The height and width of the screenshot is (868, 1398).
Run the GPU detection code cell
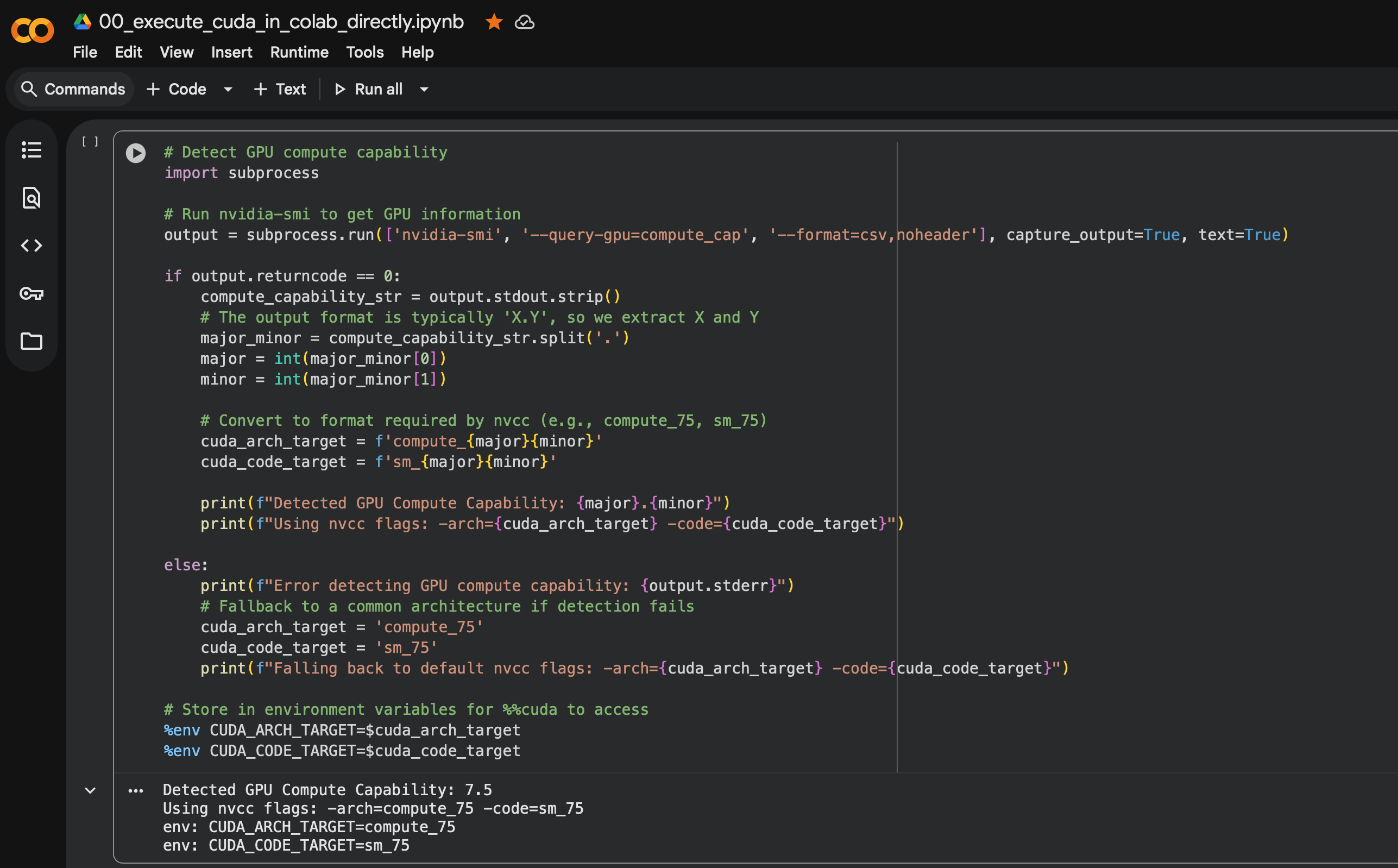pyautogui.click(x=135, y=153)
